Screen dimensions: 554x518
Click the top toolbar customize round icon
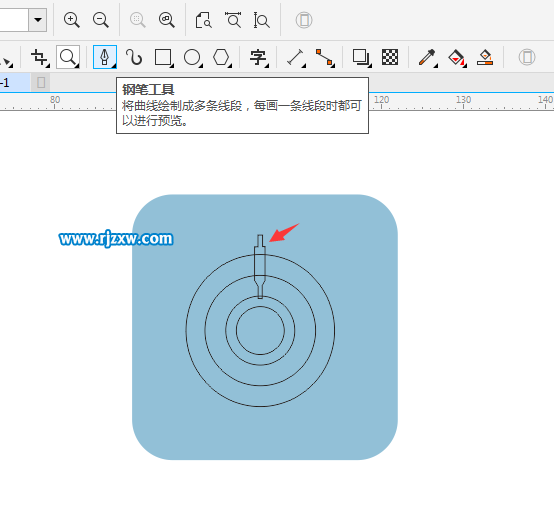(304, 20)
